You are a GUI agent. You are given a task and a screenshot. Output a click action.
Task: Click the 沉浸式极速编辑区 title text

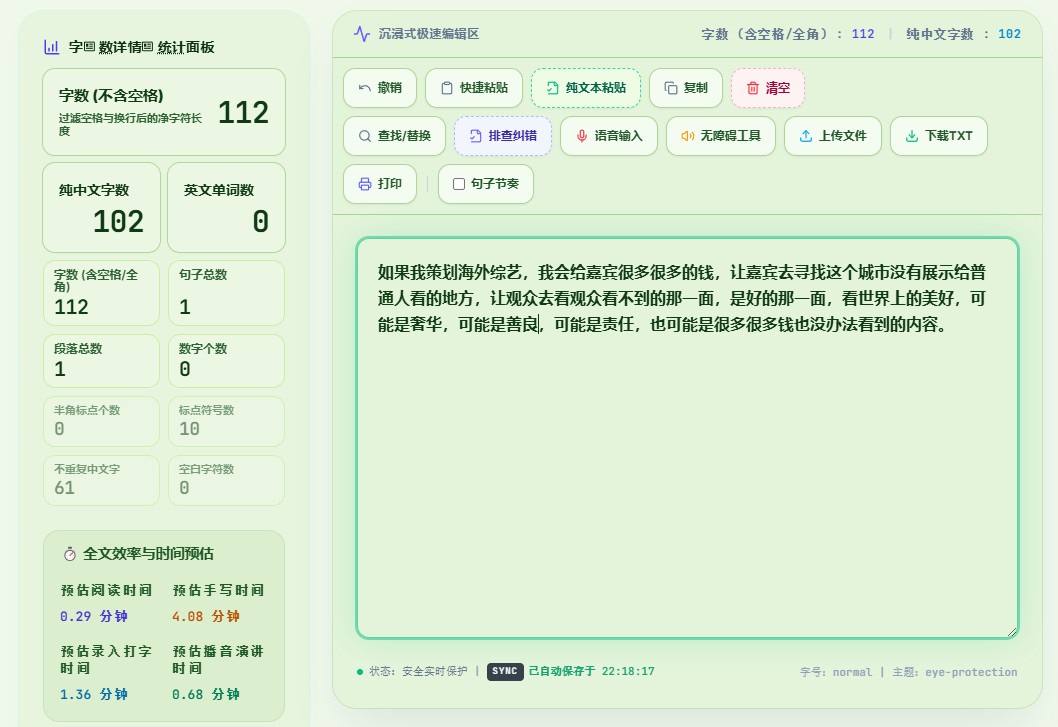pos(428,34)
